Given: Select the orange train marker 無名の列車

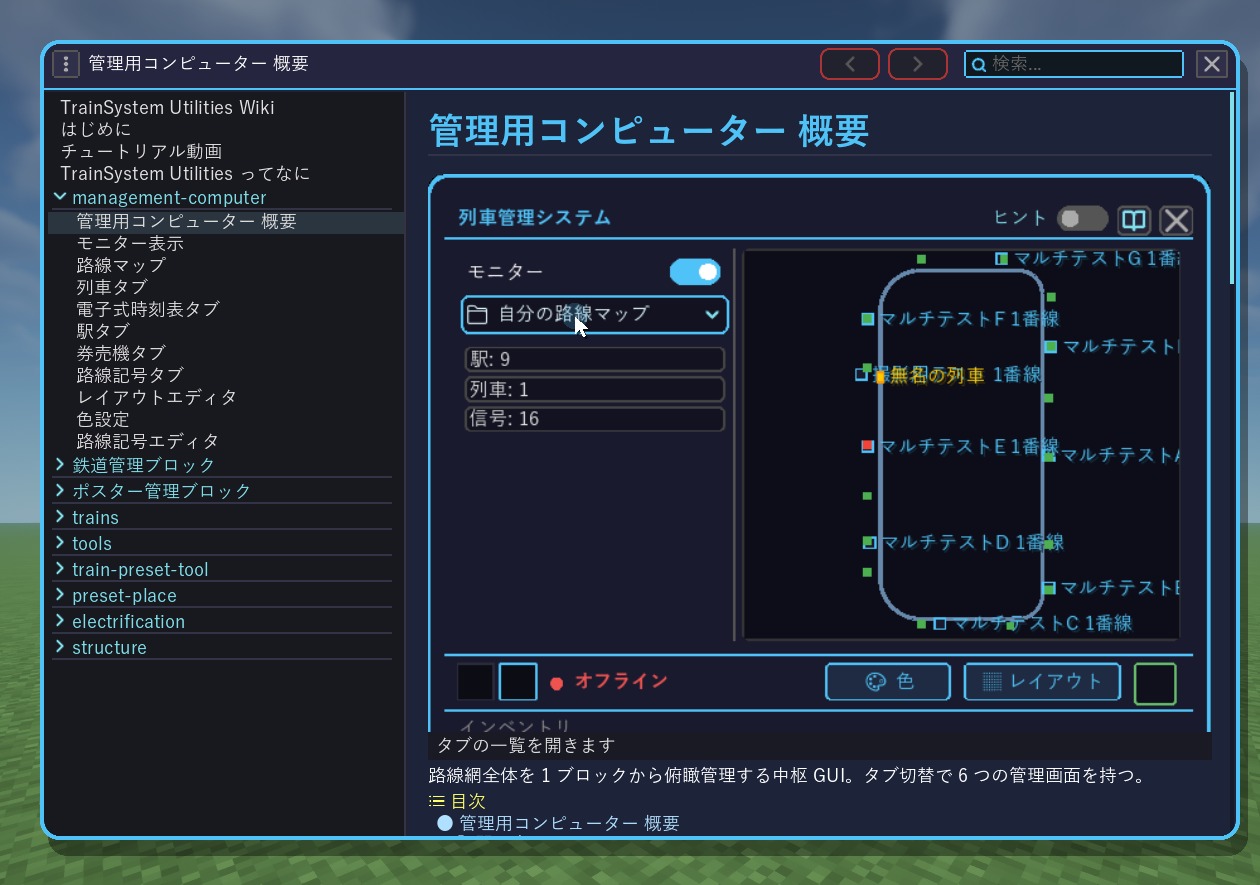Looking at the screenshot, I should [x=880, y=376].
